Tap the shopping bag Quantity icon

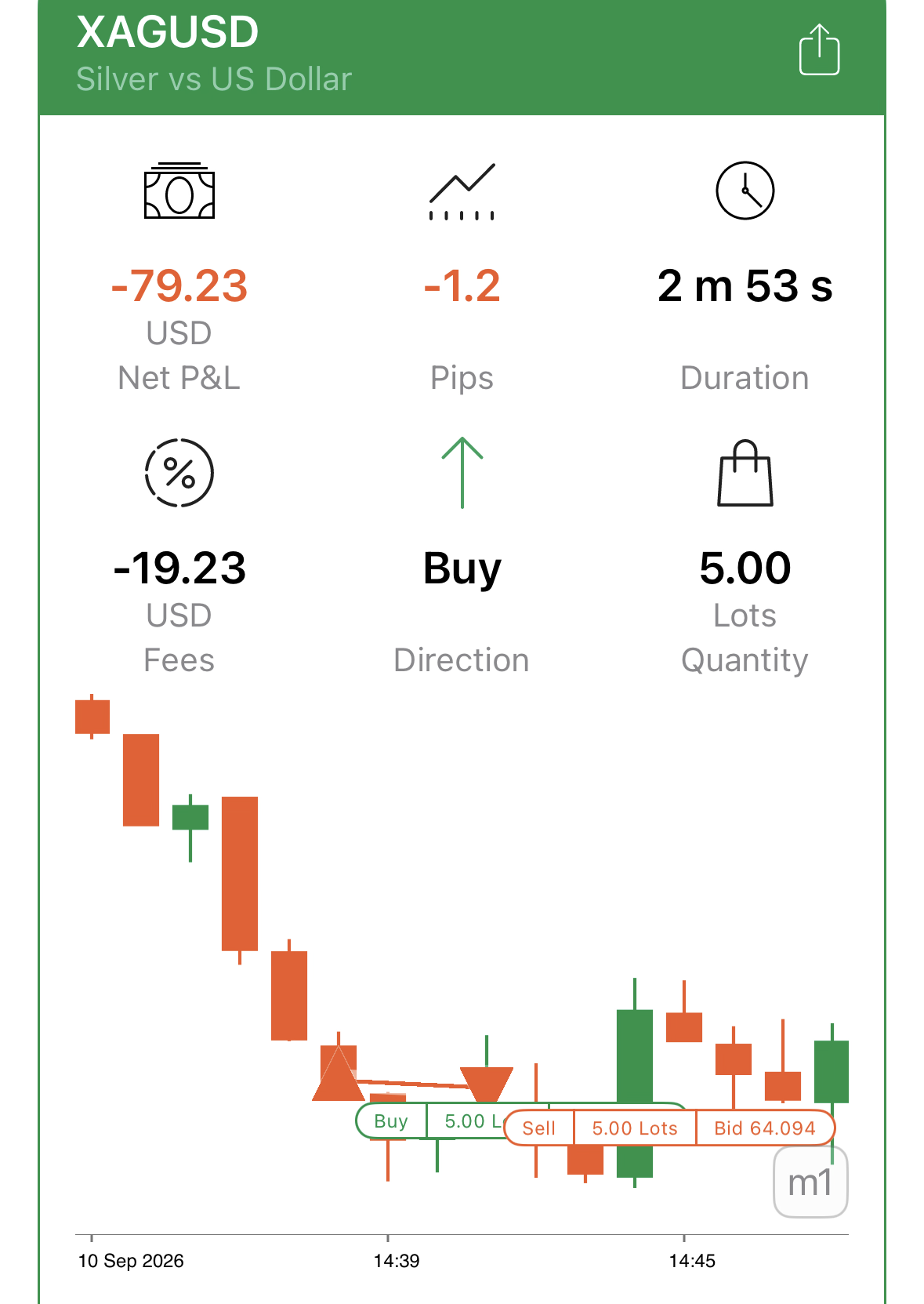click(745, 473)
